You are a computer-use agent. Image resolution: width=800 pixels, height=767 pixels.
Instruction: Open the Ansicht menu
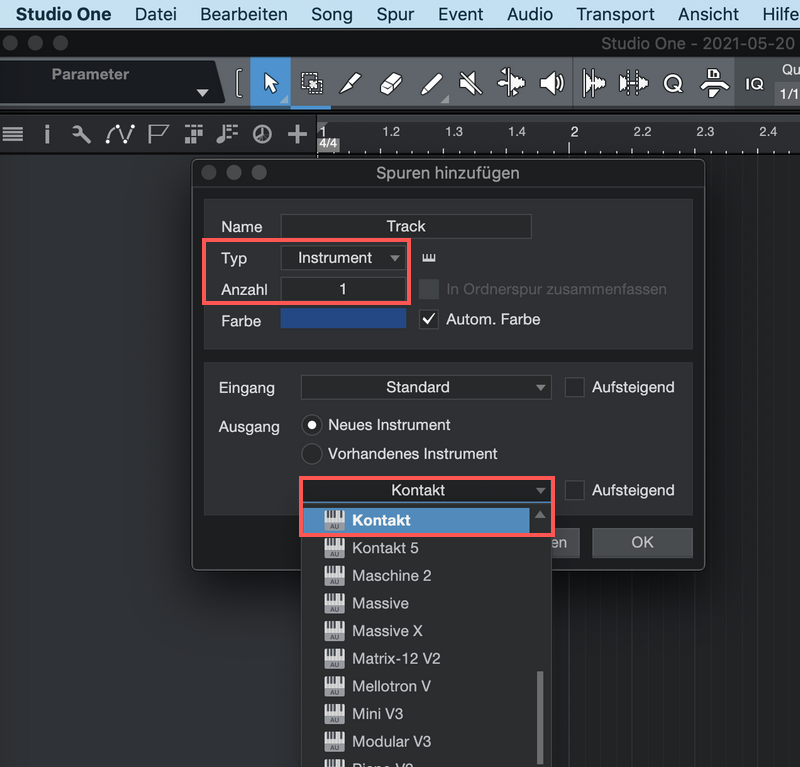pyautogui.click(x=708, y=14)
